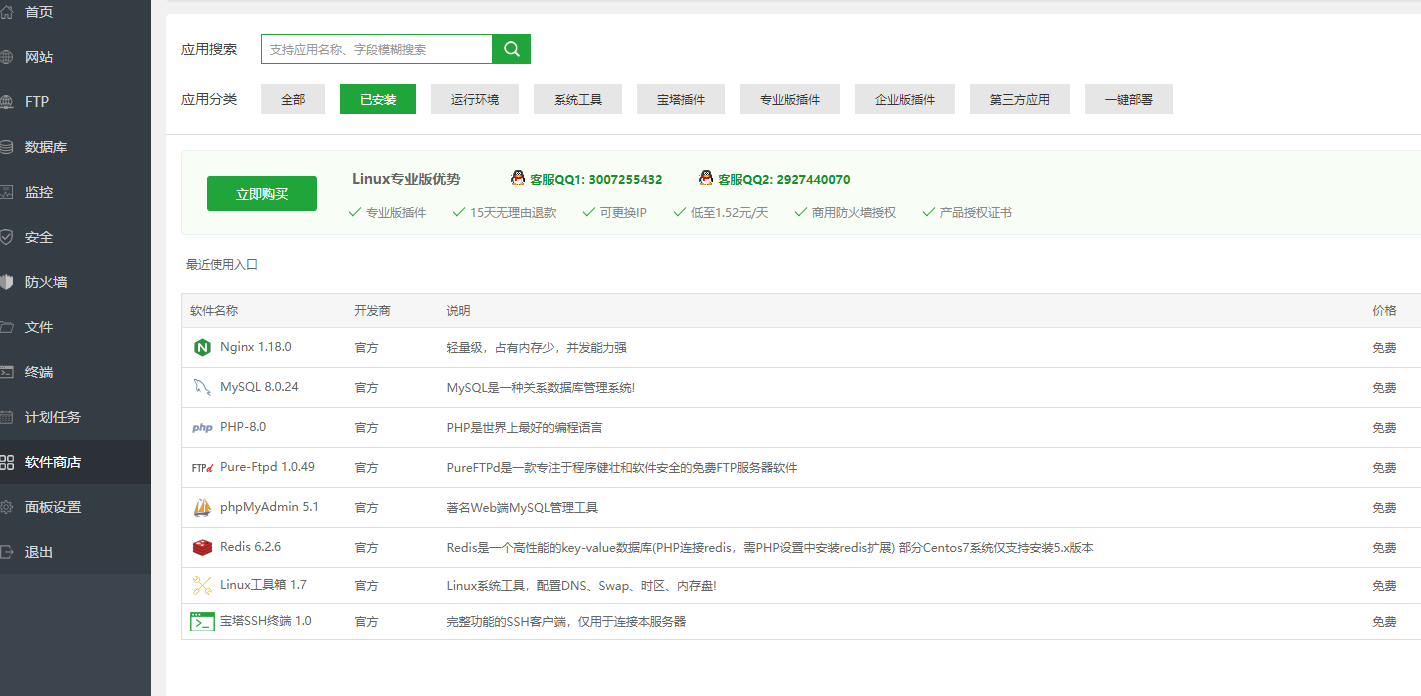The height and width of the screenshot is (696, 1421).
Task: Switch to the 系统工具 category
Action: coord(578,99)
